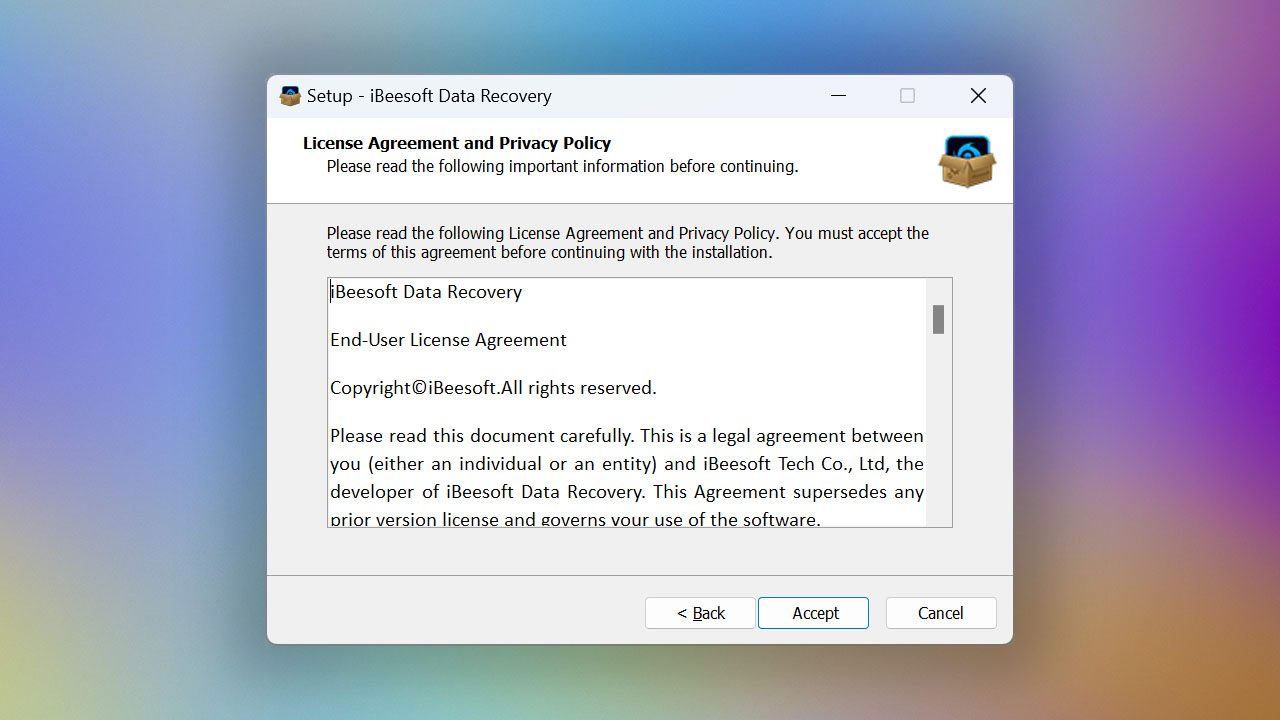Click the license text scrollbar thumb
Viewport: 1280px width, 720px height.
coord(938,319)
